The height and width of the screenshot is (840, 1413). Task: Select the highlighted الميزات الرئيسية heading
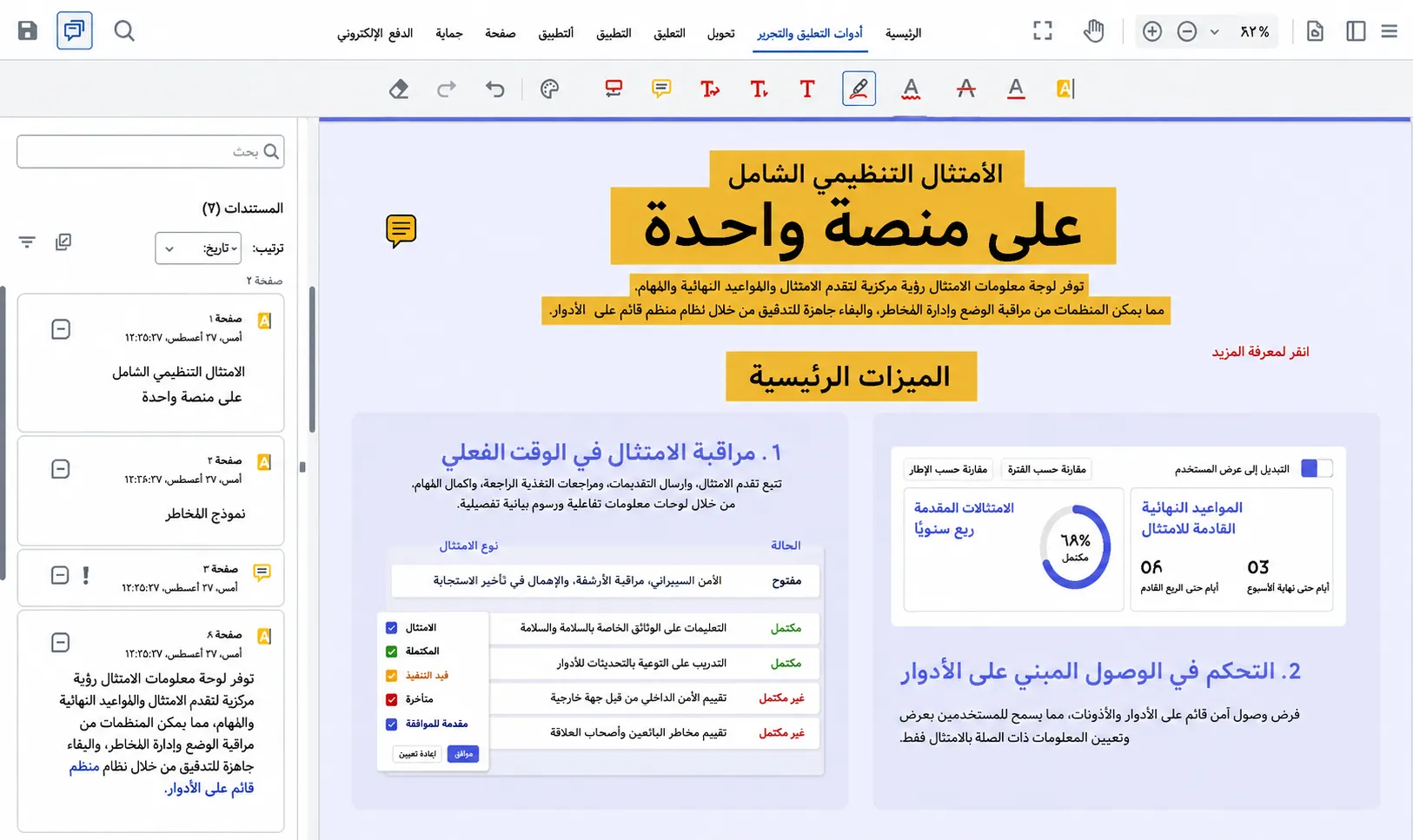point(851,376)
